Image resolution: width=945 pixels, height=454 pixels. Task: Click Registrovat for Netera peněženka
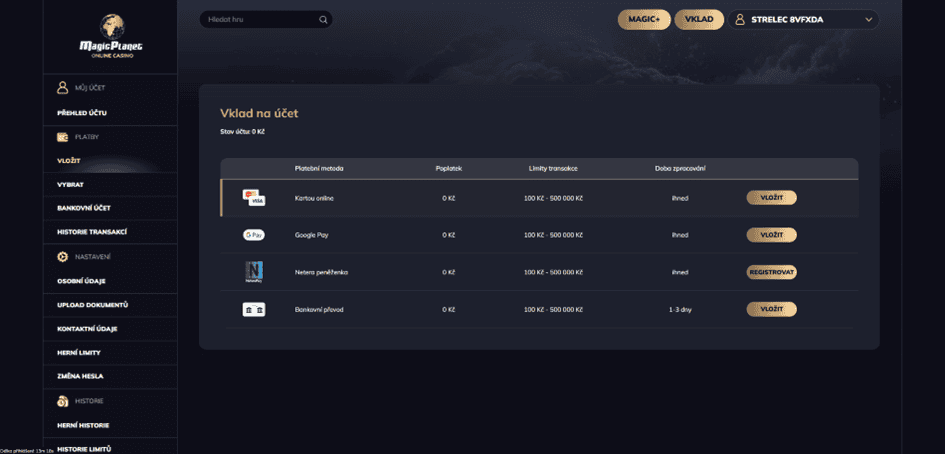[x=771, y=273]
